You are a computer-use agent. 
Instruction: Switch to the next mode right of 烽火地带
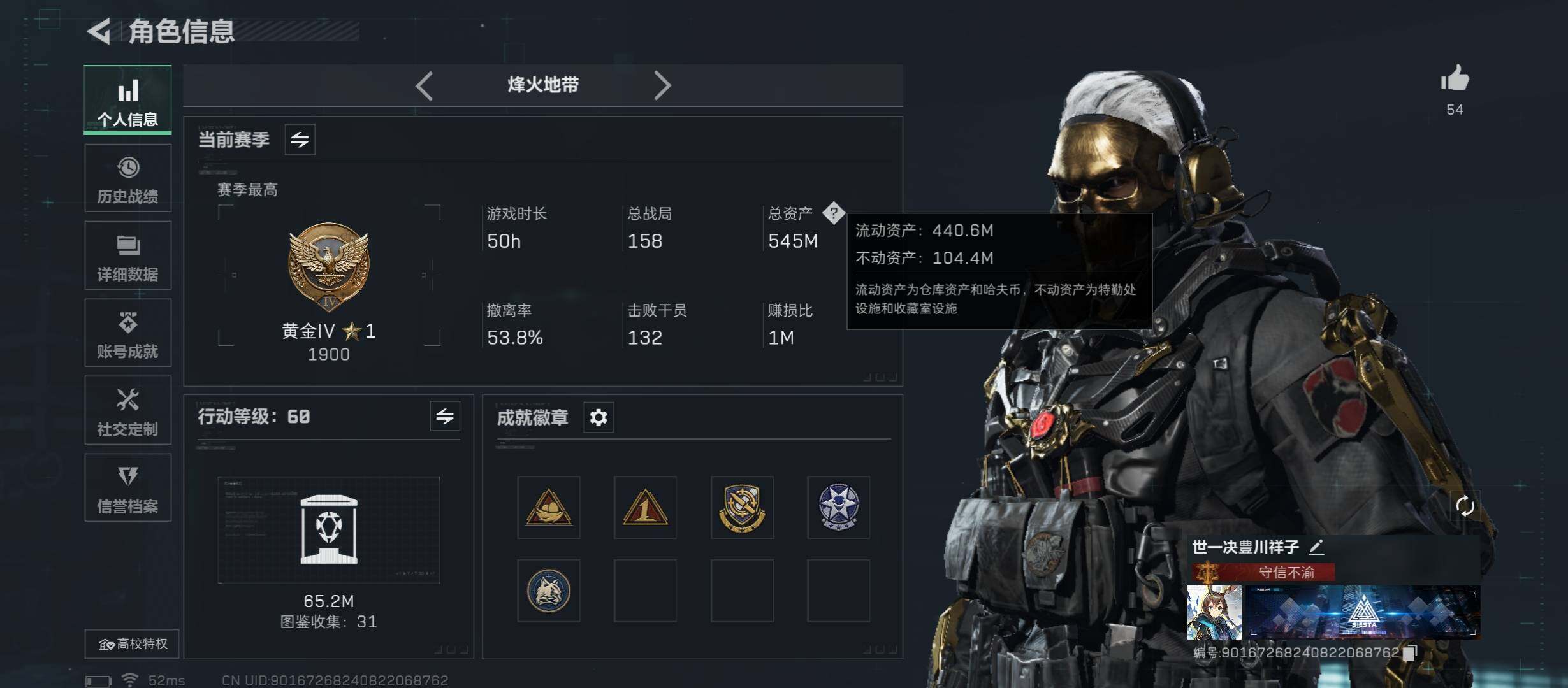[x=662, y=85]
